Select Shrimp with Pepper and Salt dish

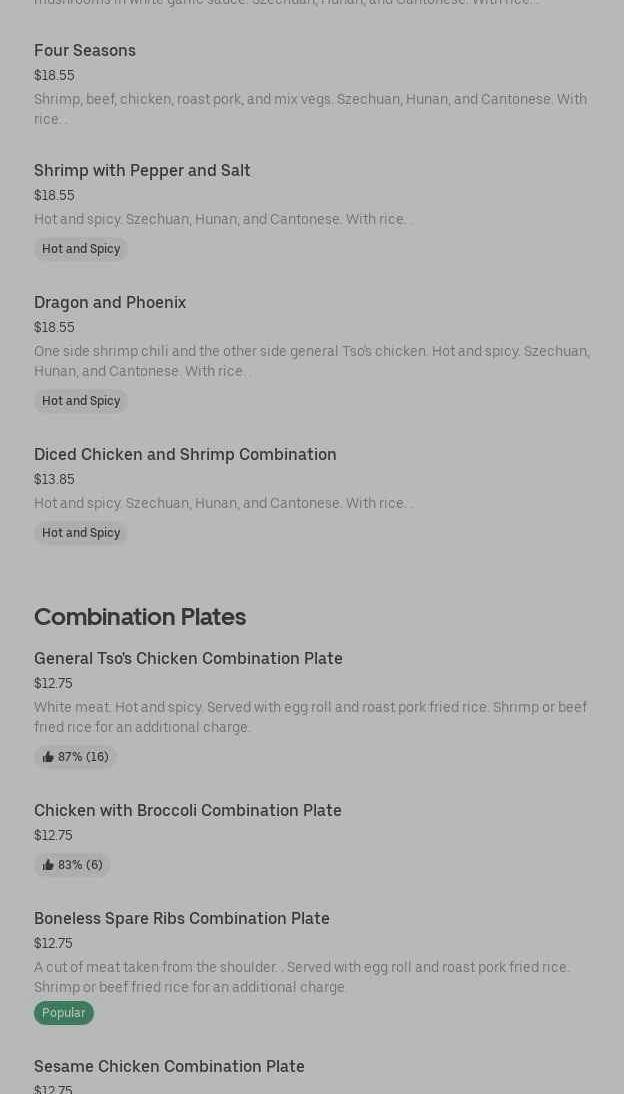click(x=142, y=170)
